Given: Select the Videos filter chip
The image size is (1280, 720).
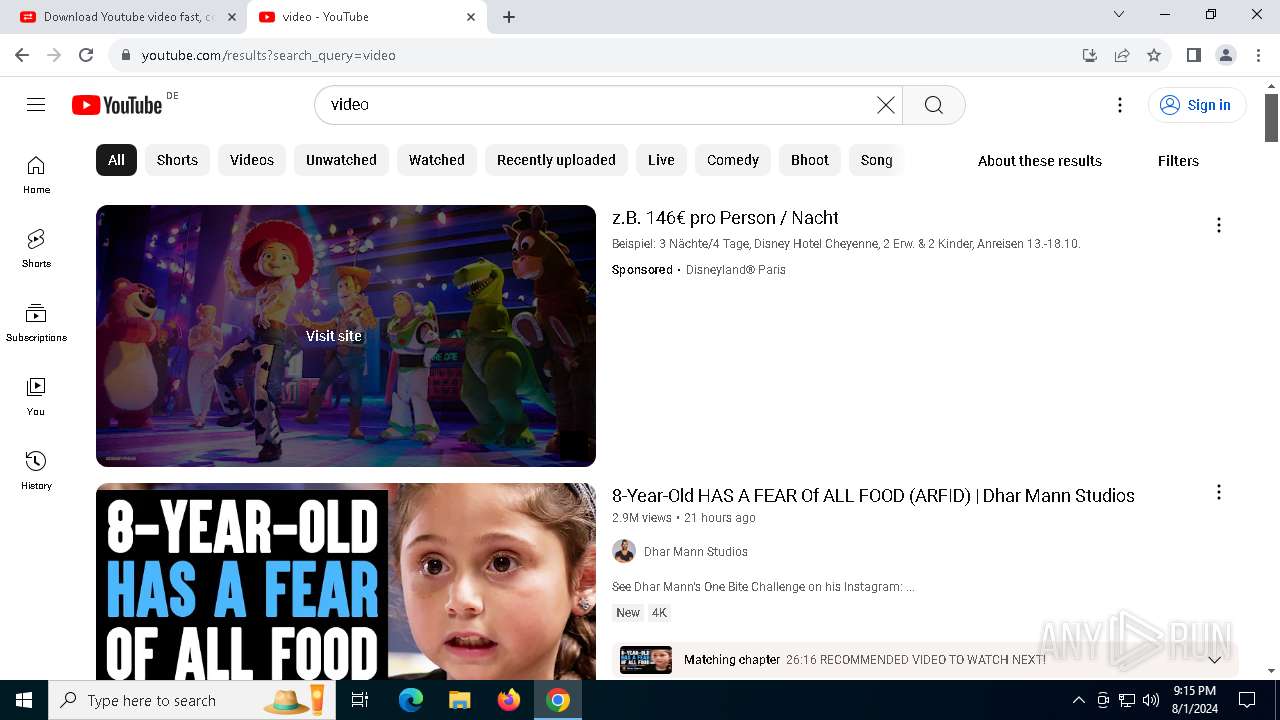Looking at the screenshot, I should pyautogui.click(x=252, y=160).
